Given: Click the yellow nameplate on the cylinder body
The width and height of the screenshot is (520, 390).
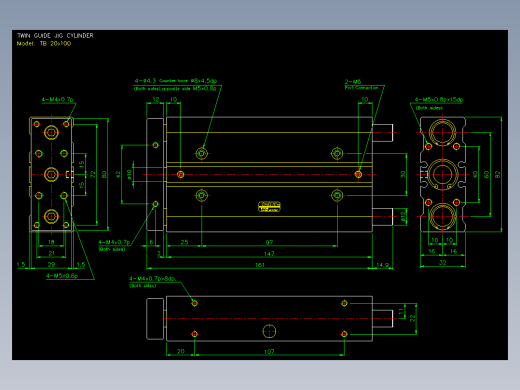Looking at the screenshot, I should point(269,207).
